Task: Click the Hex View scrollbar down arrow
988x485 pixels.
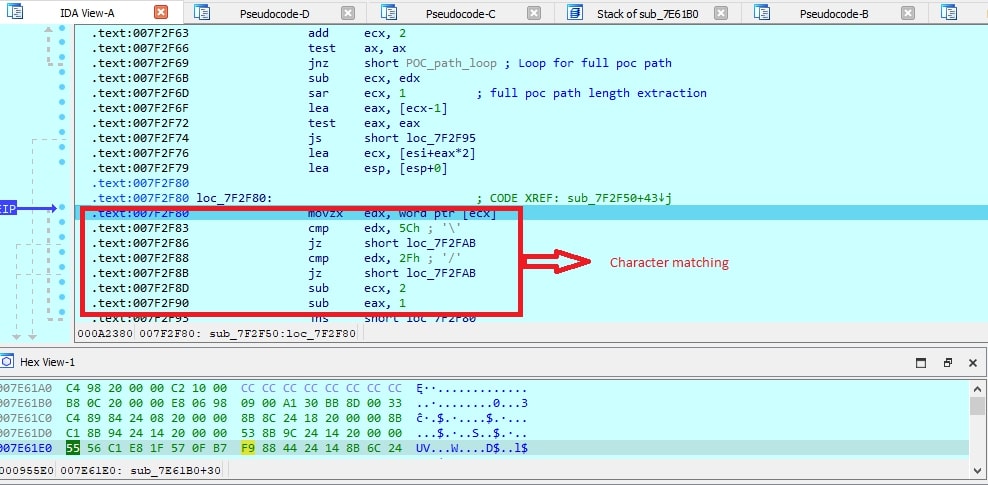Action: click(977, 470)
